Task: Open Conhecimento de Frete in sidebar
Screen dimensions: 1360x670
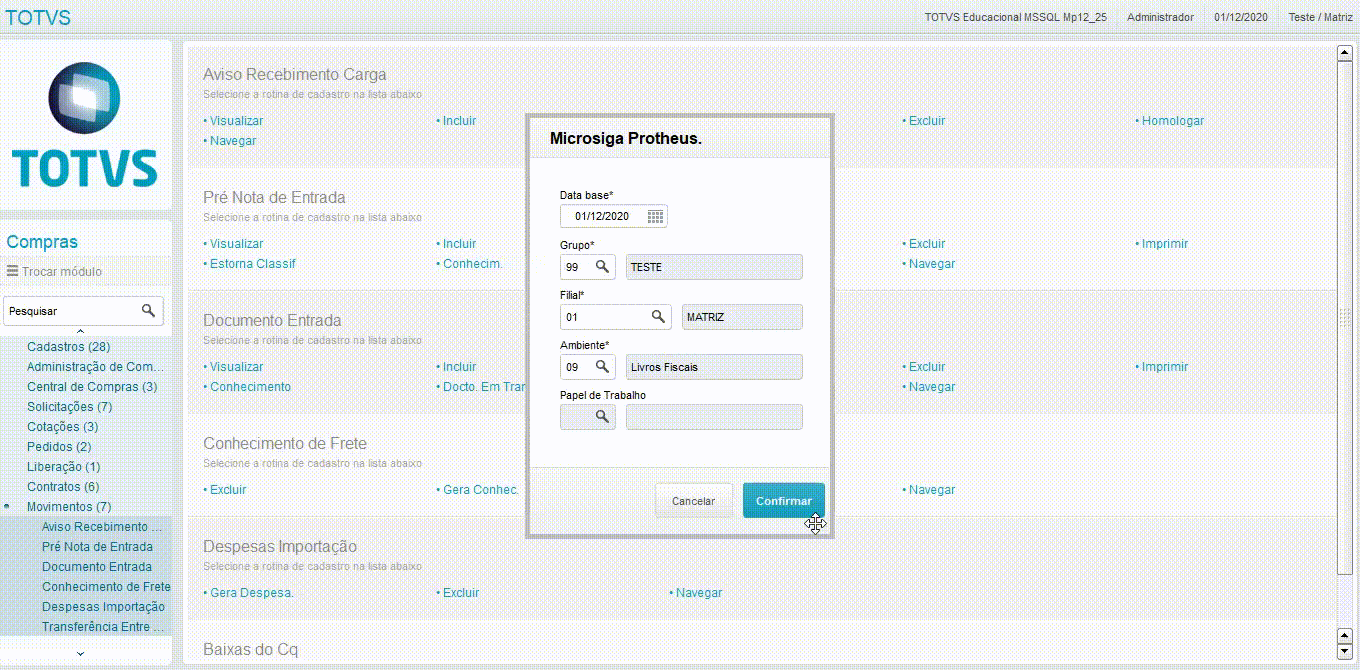Action: (x=106, y=587)
